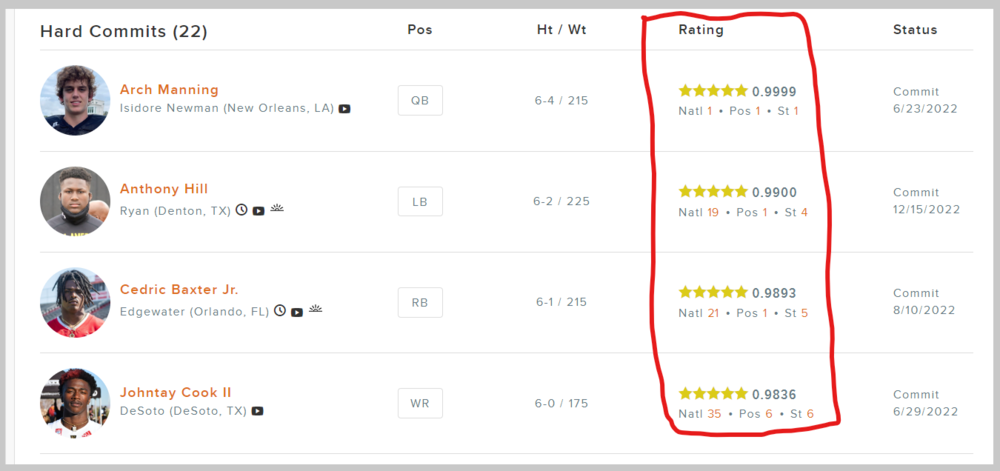Open the video icon for Cedric Baxter Jr.
This screenshot has width=1000, height=471.
(x=297, y=312)
